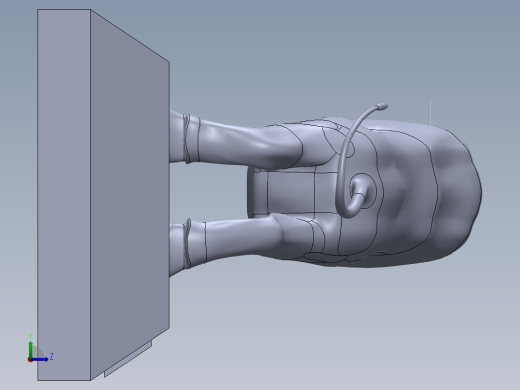This screenshot has width=520, height=390.
Task: Click the red origin dot of the triad
Action: [30, 360]
